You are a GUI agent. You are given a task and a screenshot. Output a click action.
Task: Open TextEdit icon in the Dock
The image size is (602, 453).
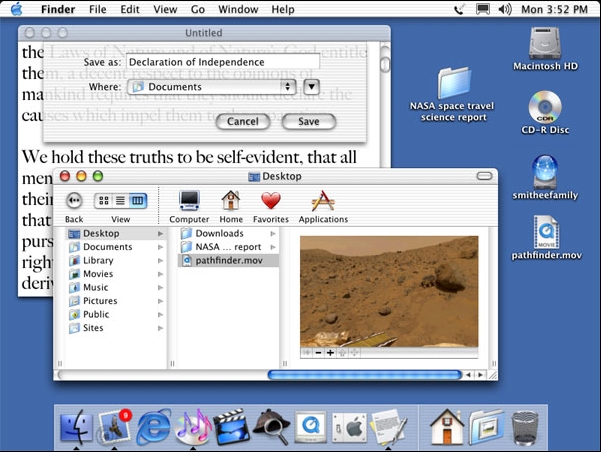click(388, 427)
